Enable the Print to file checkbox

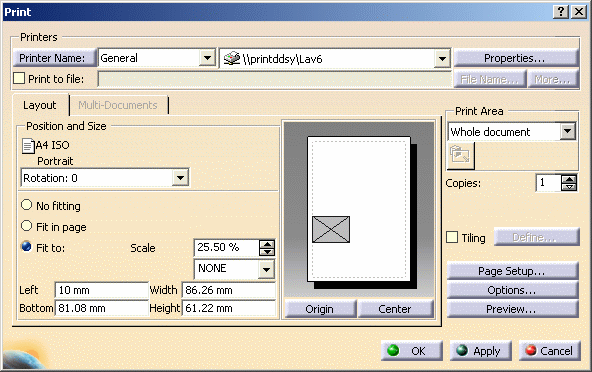[19, 79]
